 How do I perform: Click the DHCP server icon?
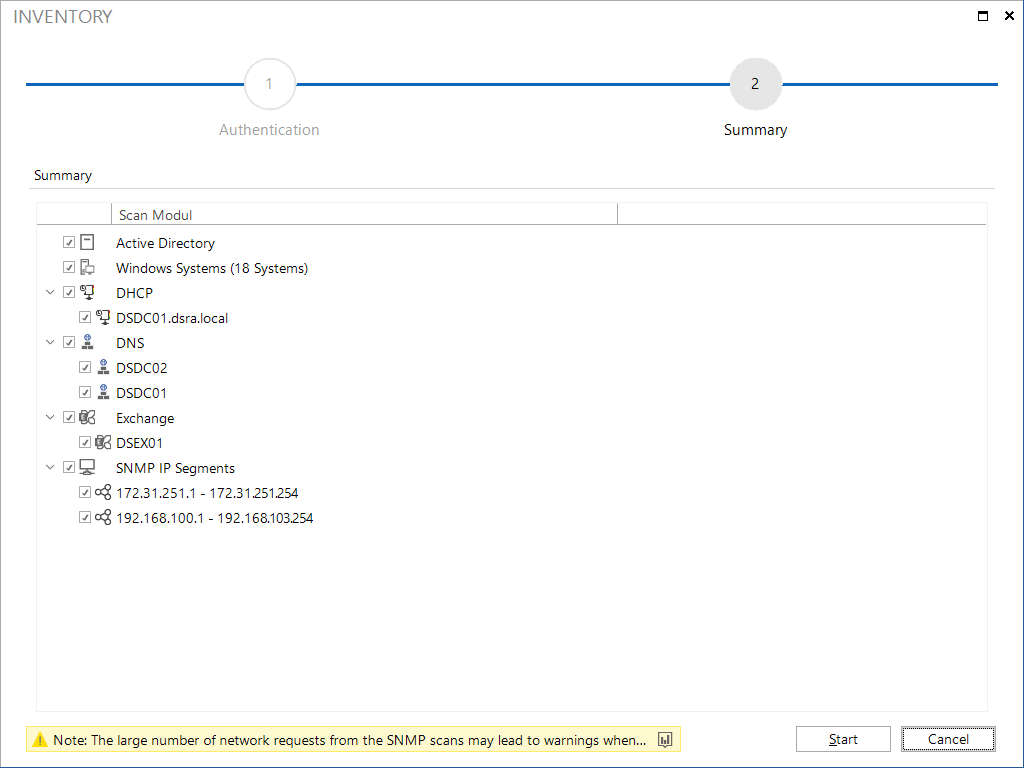(87, 292)
